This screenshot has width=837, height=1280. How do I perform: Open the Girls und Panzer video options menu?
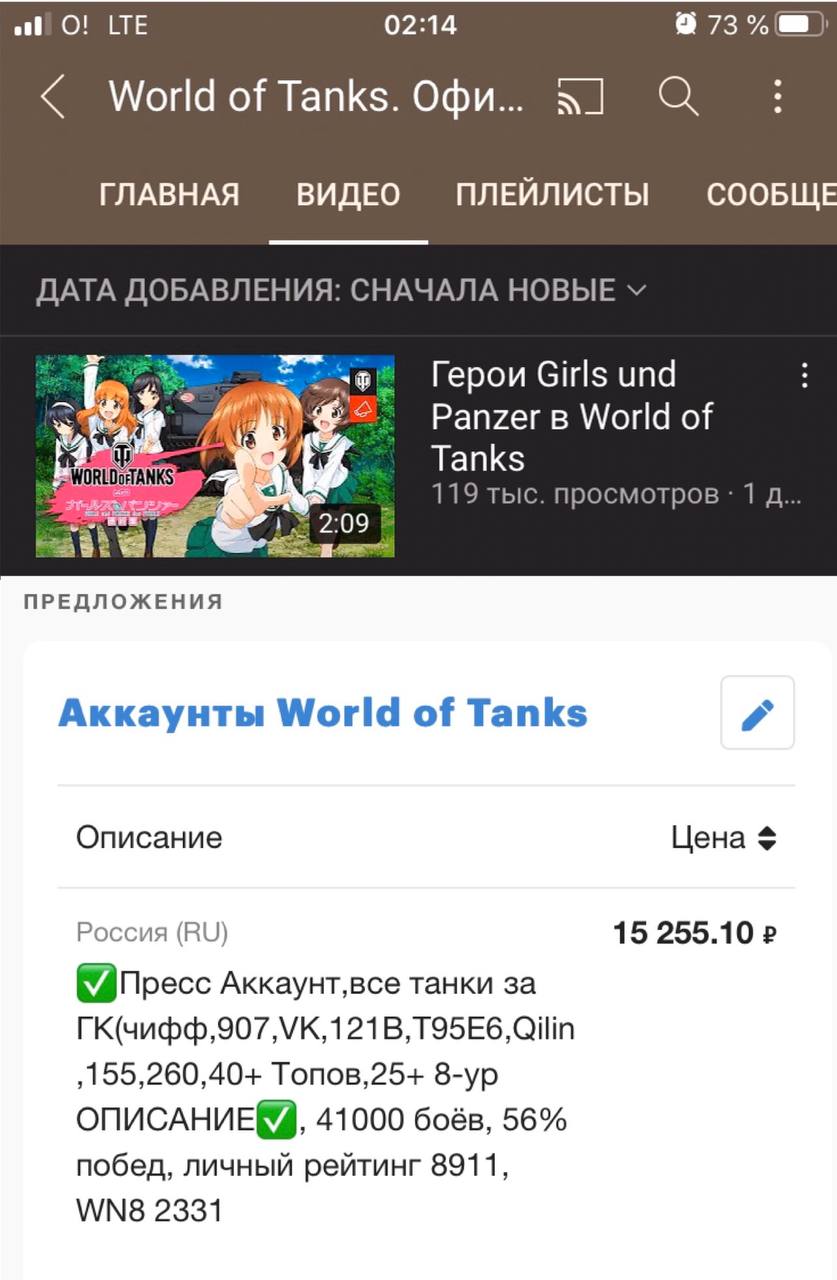(804, 376)
